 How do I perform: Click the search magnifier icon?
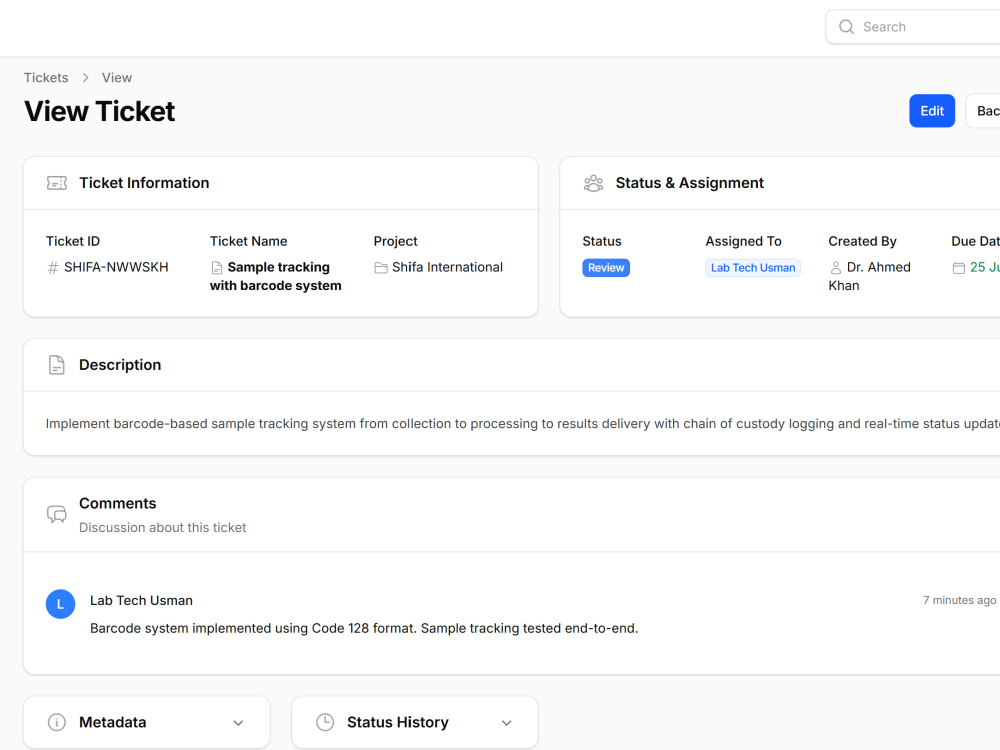[x=846, y=27]
